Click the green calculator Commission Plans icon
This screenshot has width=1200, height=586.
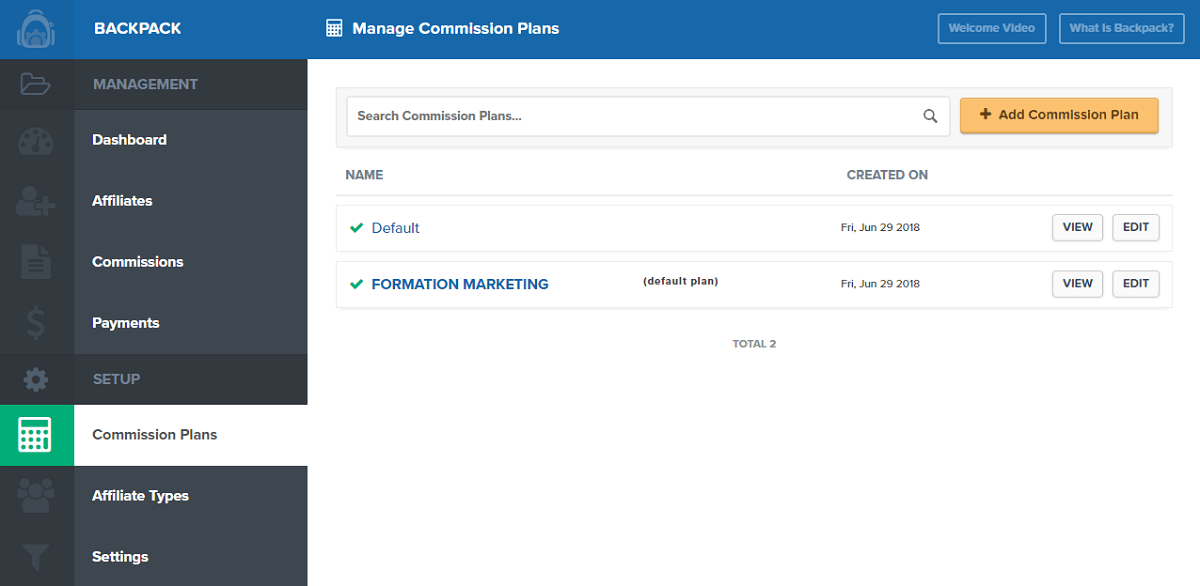(x=36, y=435)
